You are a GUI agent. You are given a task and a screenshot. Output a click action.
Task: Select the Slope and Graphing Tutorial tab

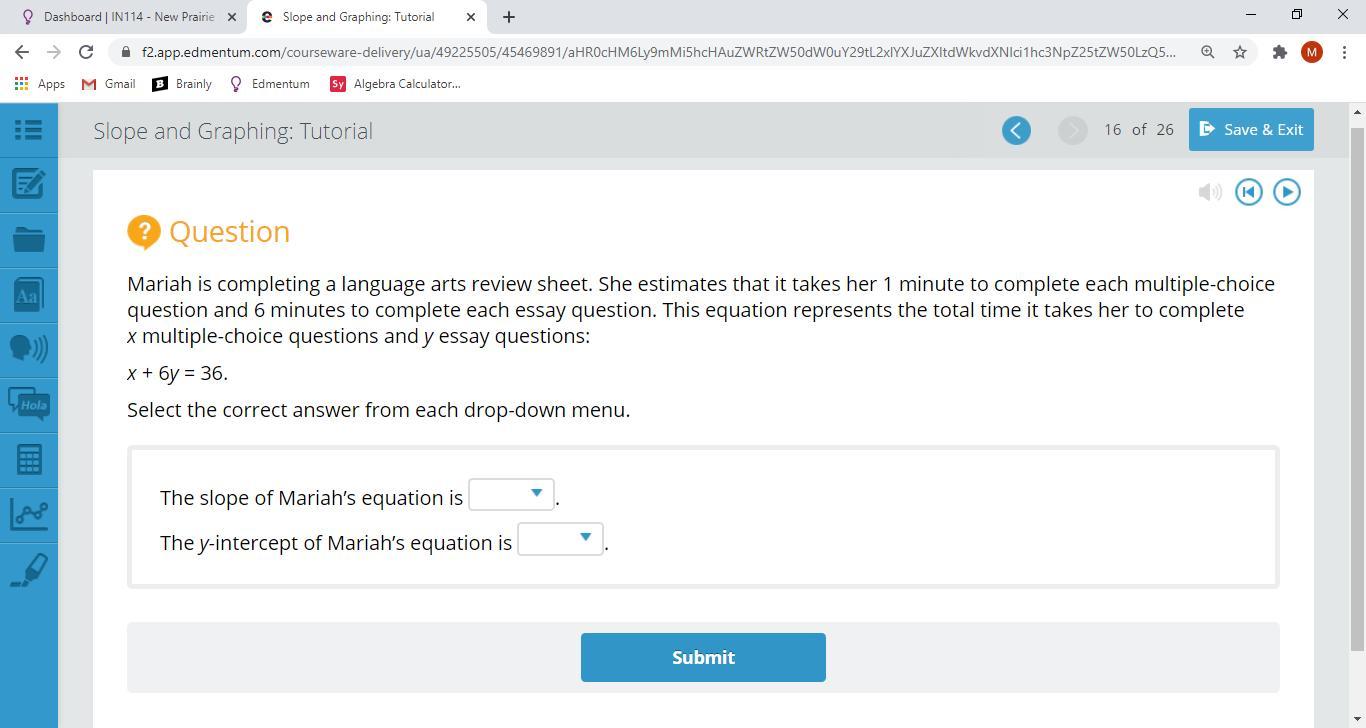364,17
